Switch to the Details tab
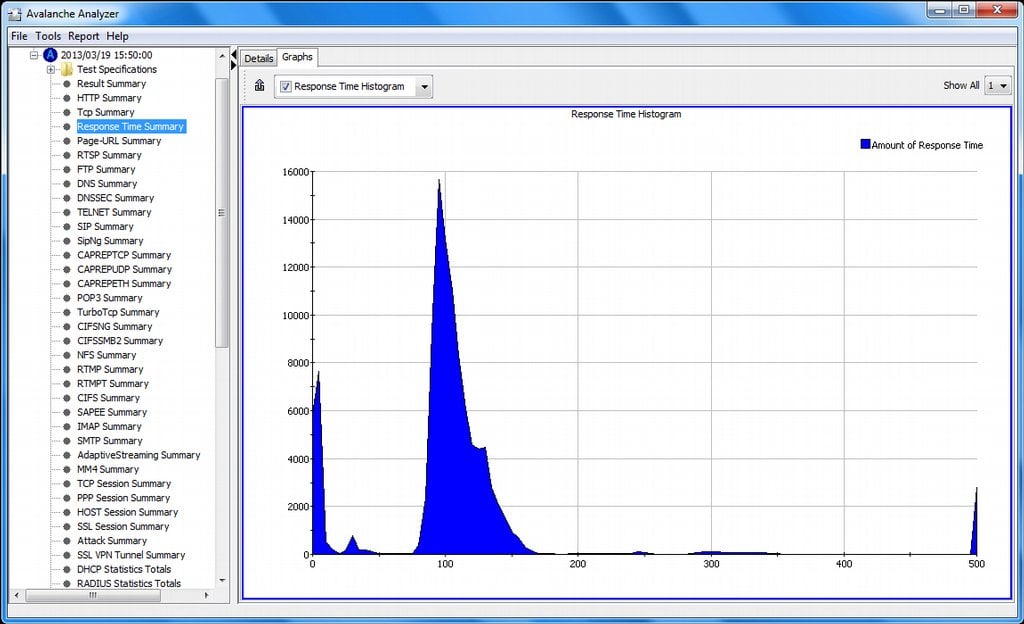The width and height of the screenshot is (1024, 624). pos(259,58)
